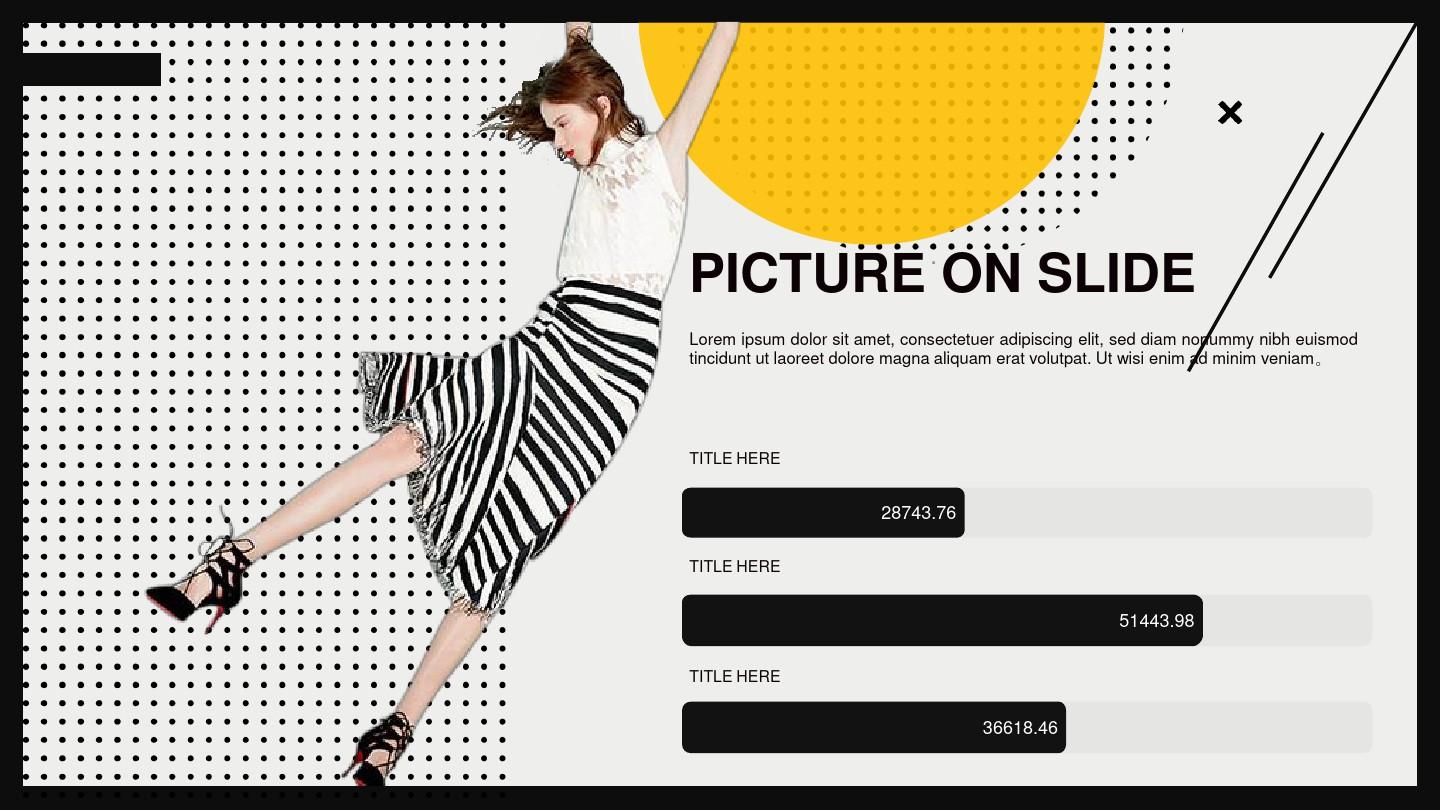Click the 36618.46 value label
This screenshot has width=1440, height=810.
click(1020, 728)
